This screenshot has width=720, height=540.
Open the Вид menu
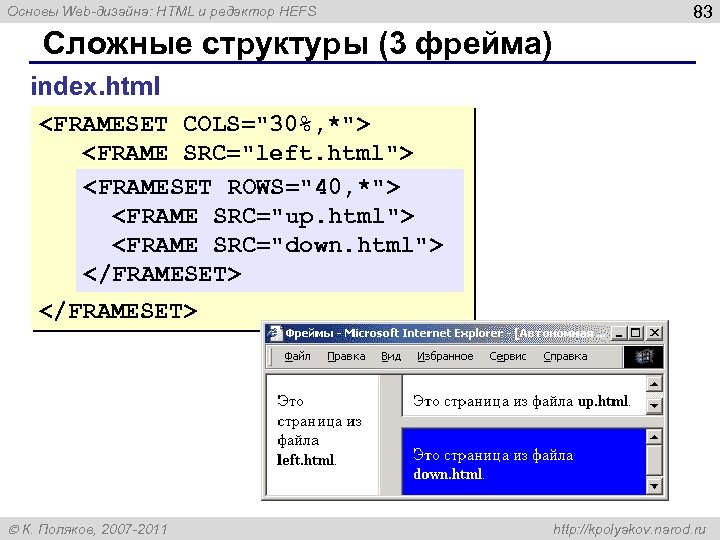pos(391,356)
